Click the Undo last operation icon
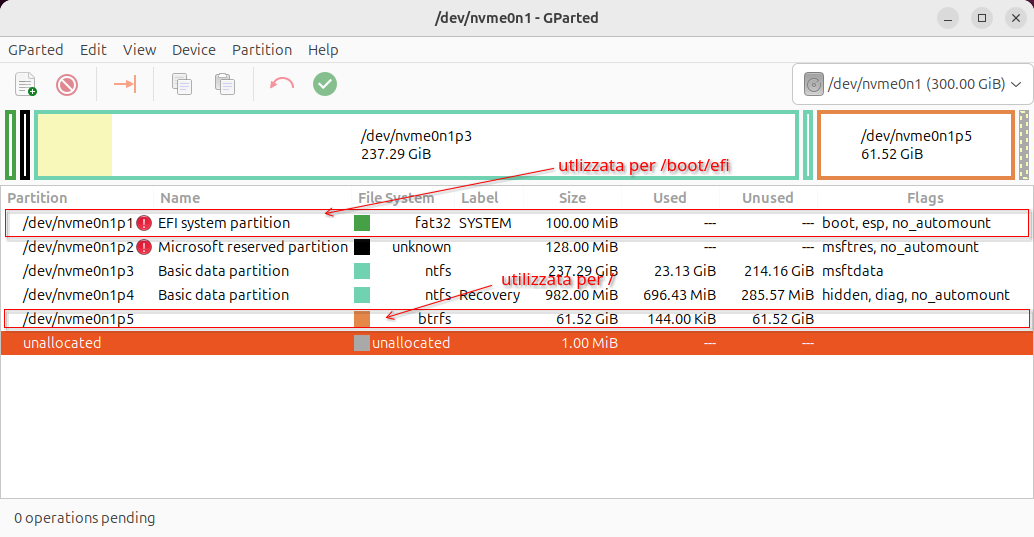Image resolution: width=1034 pixels, height=537 pixels. tap(282, 84)
